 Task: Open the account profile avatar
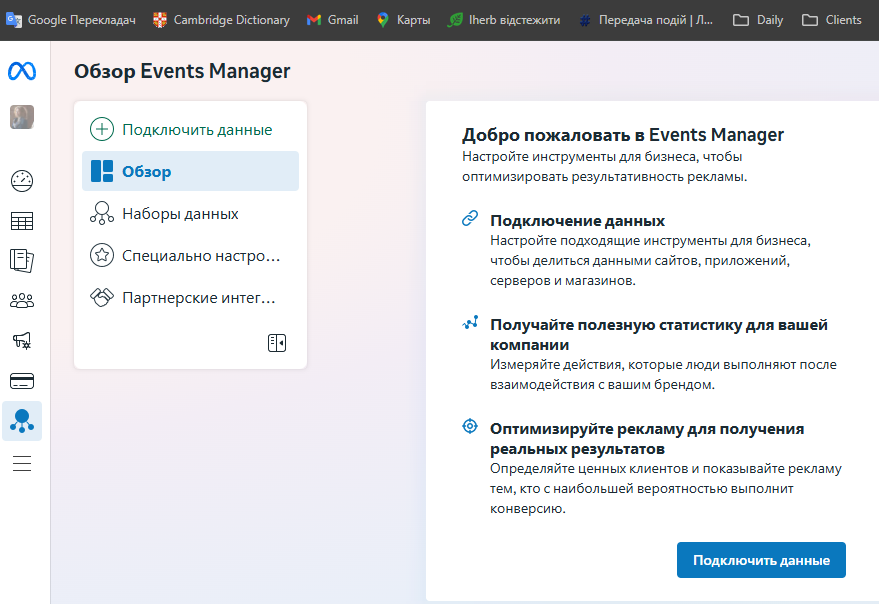pyautogui.click(x=22, y=117)
